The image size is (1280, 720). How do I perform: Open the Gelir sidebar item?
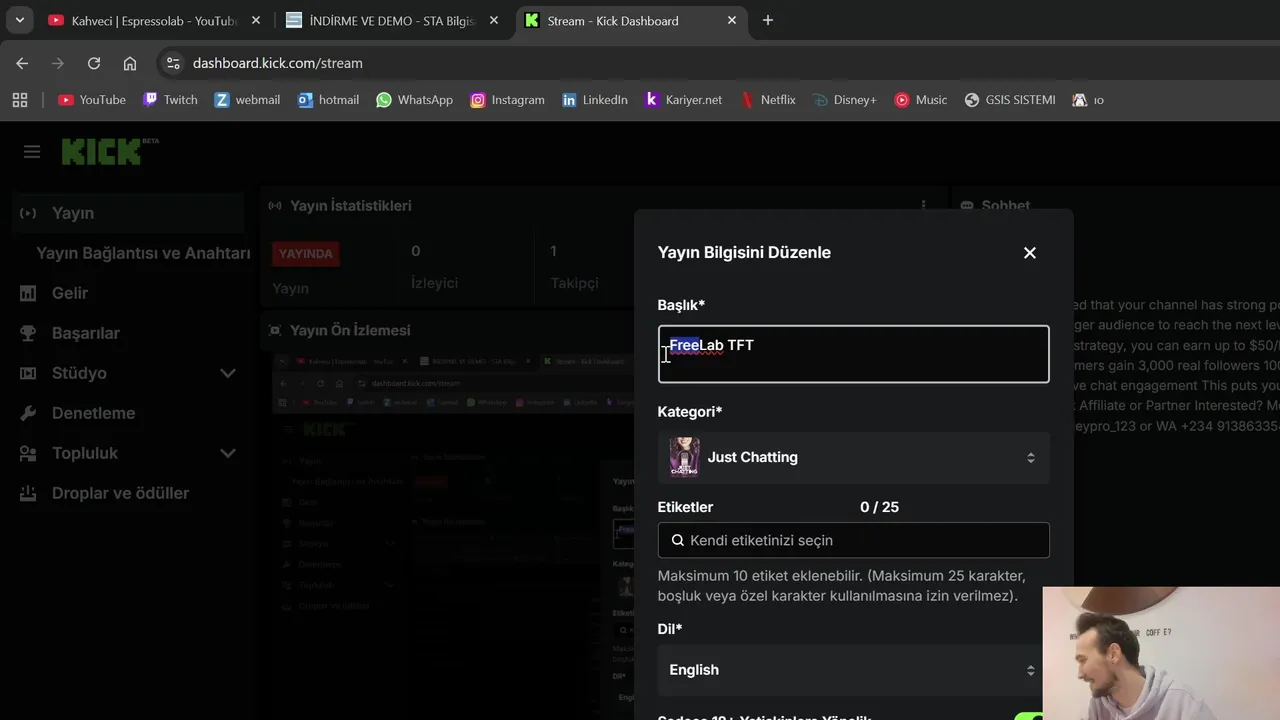(x=70, y=293)
